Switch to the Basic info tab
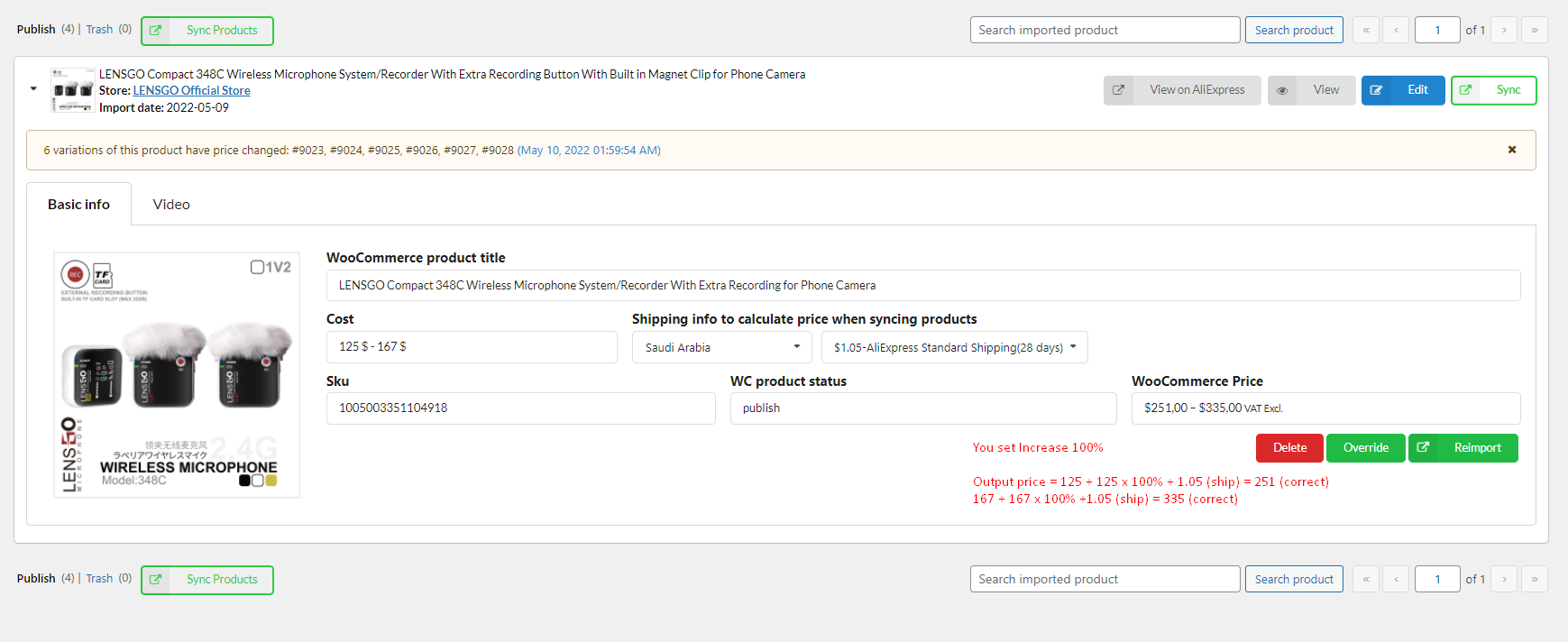The width and height of the screenshot is (1568, 642). (78, 205)
